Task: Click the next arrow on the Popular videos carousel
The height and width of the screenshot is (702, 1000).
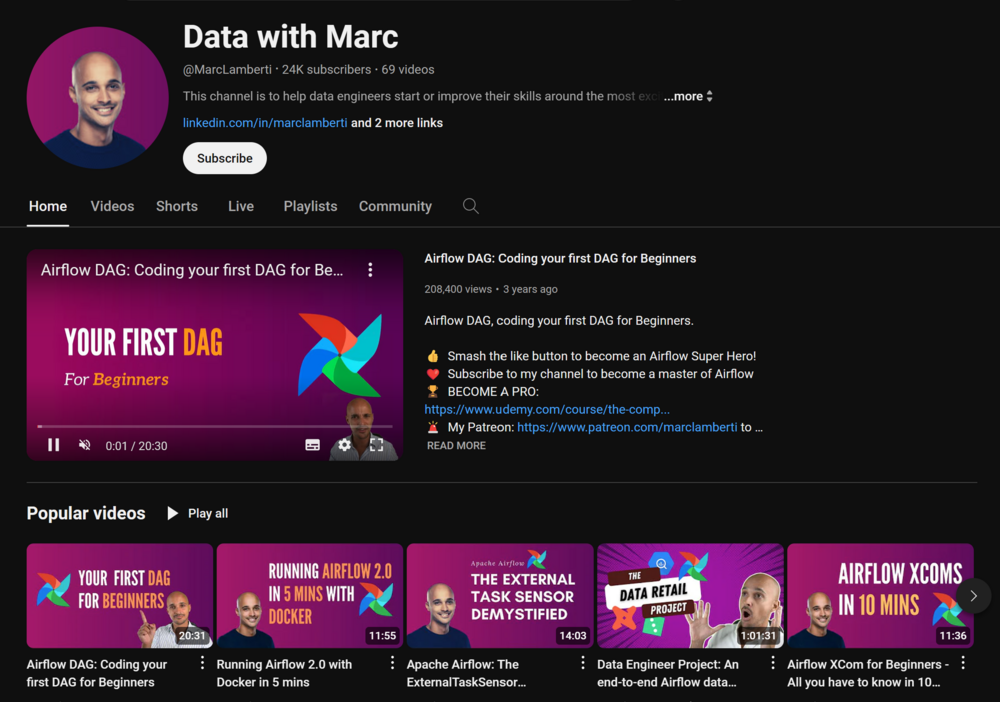Action: pyautogui.click(x=973, y=595)
